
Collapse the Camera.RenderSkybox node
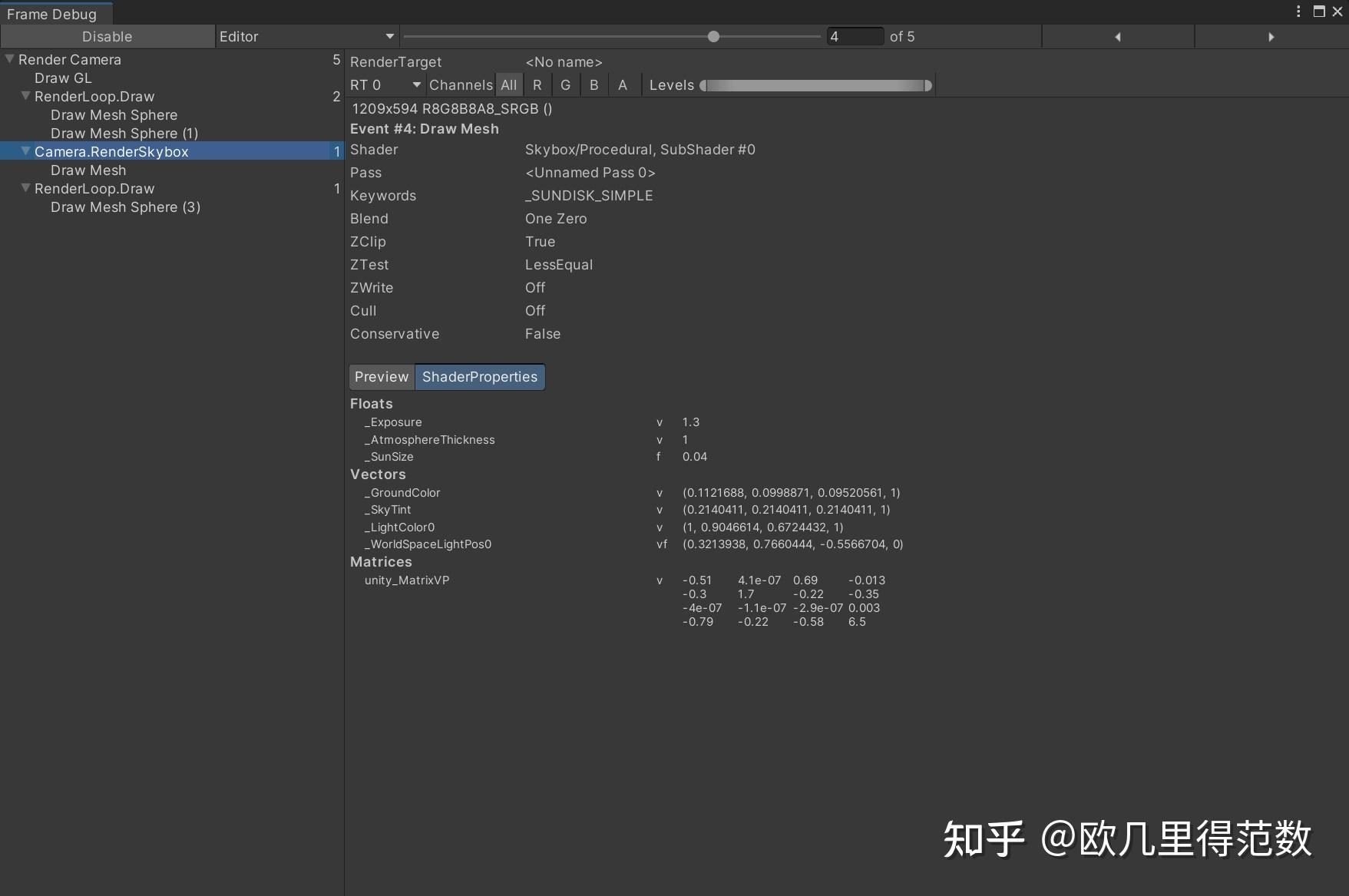pyautogui.click(x=25, y=151)
